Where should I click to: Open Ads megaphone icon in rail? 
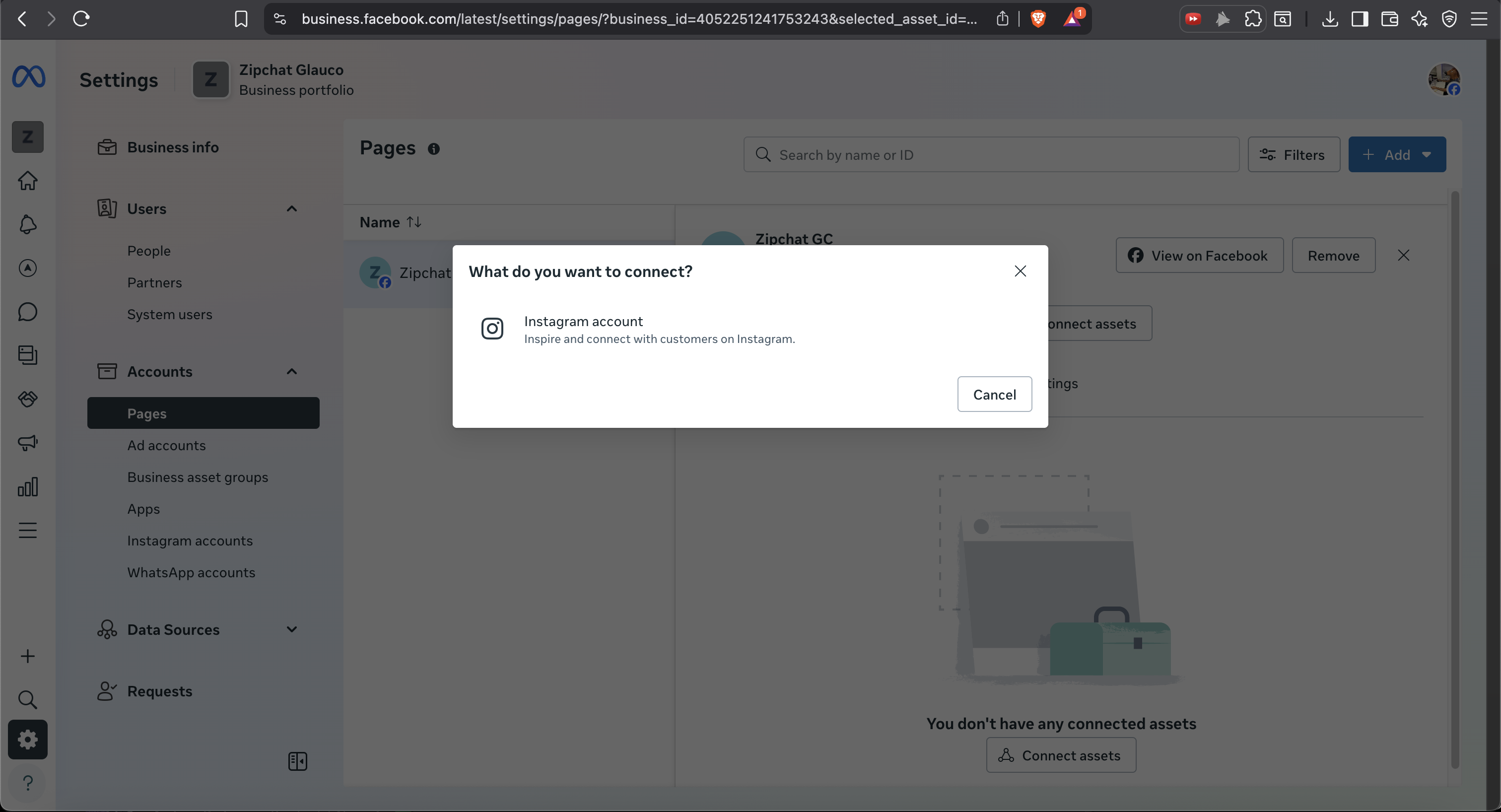(x=27, y=443)
